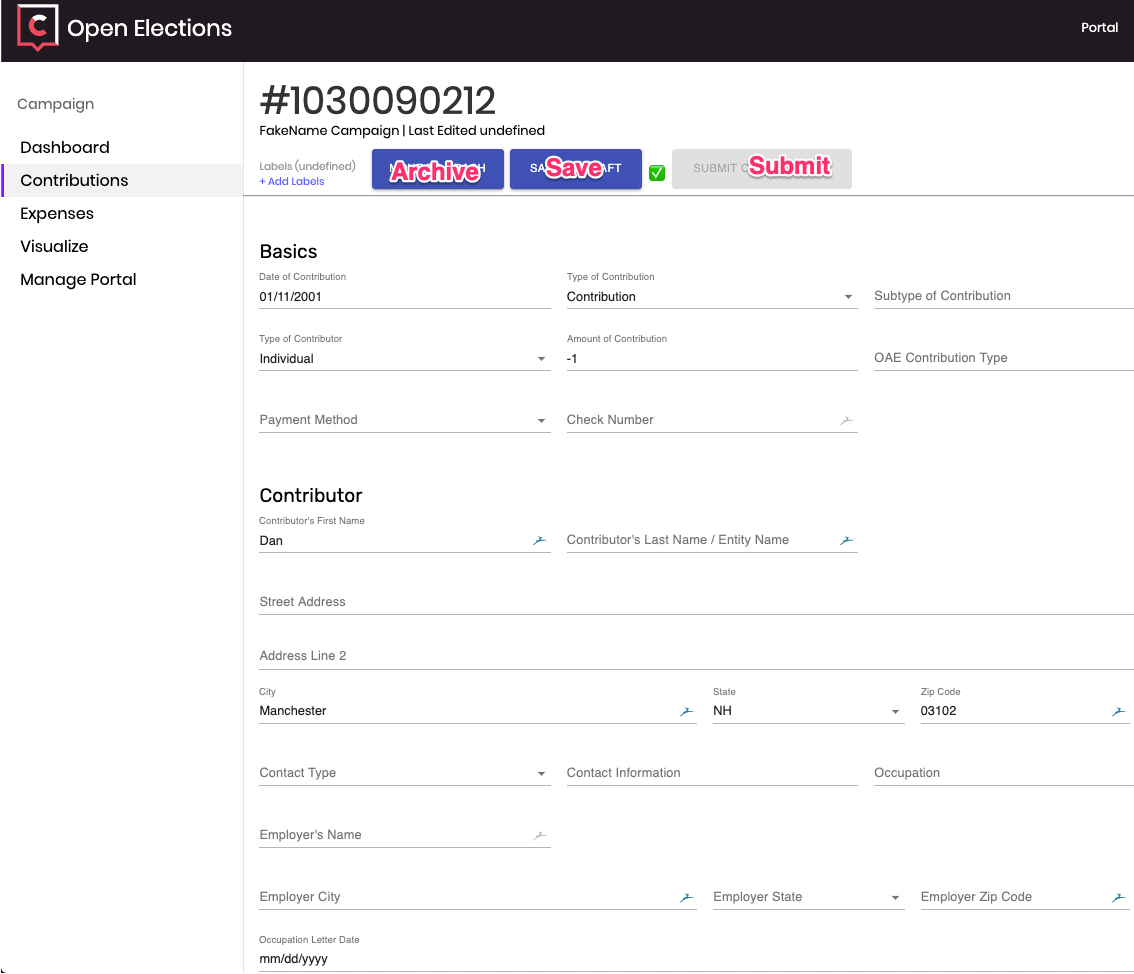Click autofill icon in Employer City field
Screen dimensions: 1134x974
686,897
